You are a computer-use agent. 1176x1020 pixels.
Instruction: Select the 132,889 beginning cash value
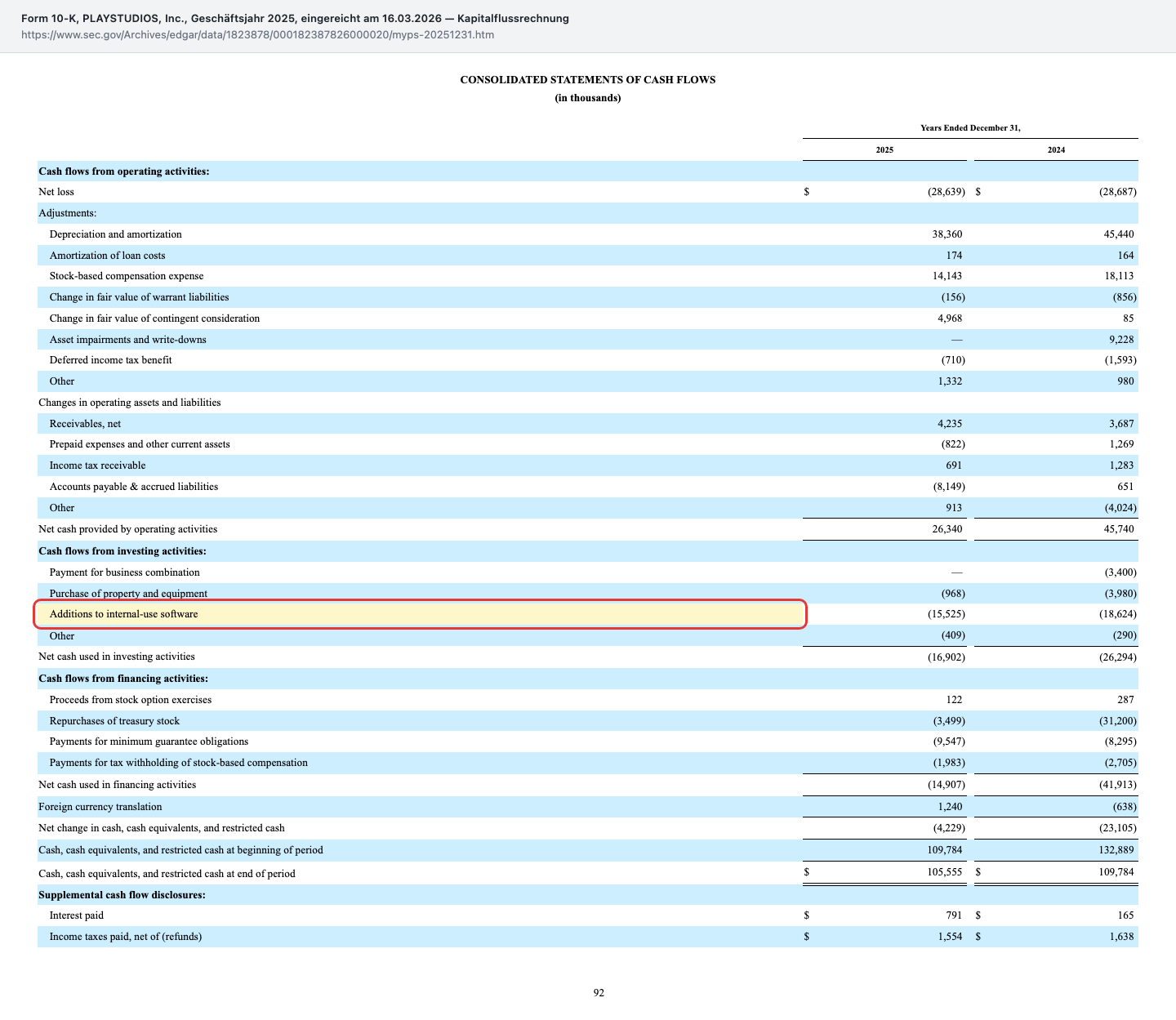[x=1116, y=850]
